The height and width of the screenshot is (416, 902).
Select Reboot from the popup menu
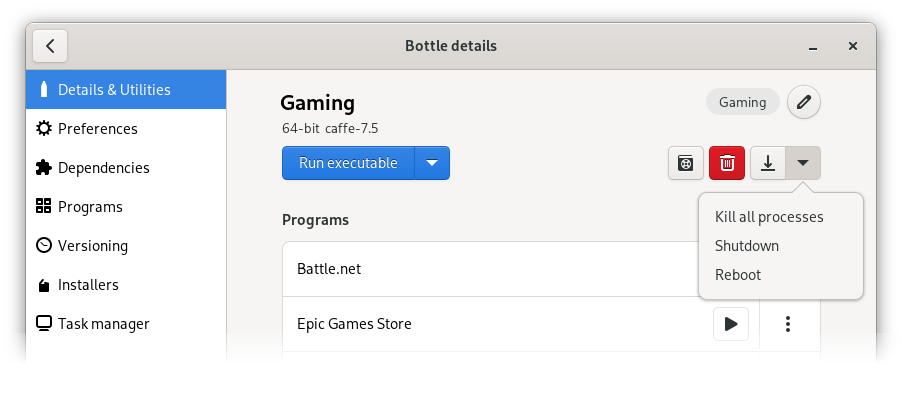pyautogui.click(x=738, y=275)
